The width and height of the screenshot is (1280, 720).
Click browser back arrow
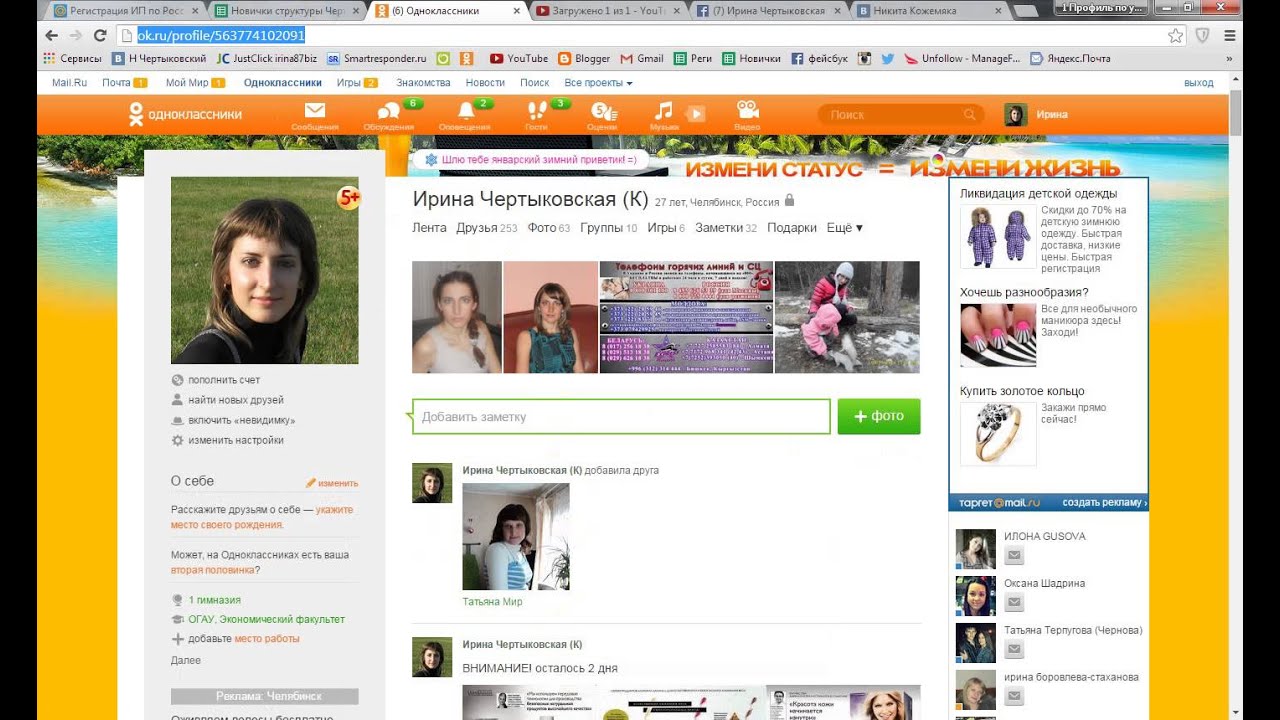(x=52, y=35)
